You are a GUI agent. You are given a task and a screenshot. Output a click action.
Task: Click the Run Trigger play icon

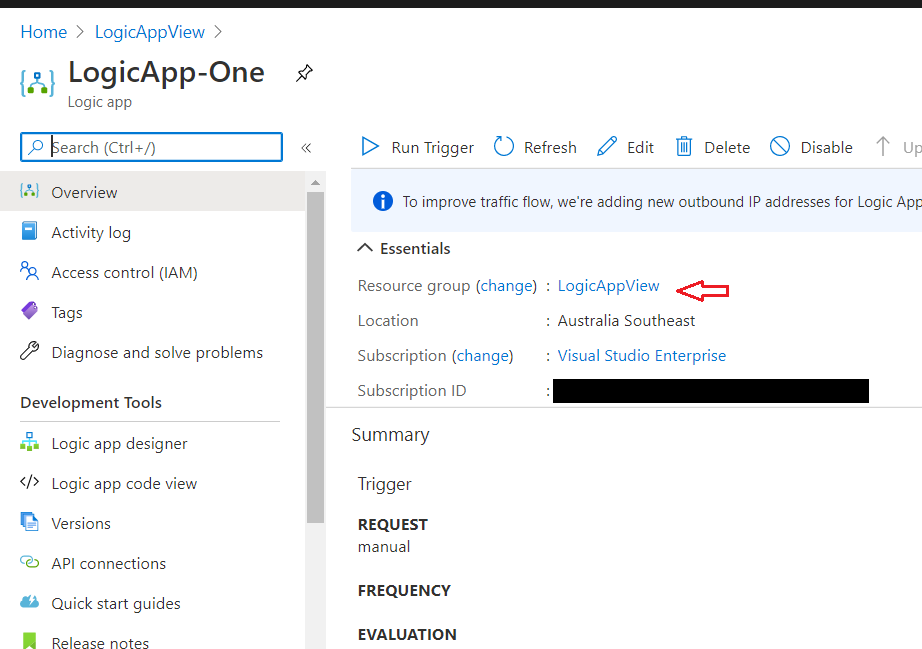370,146
